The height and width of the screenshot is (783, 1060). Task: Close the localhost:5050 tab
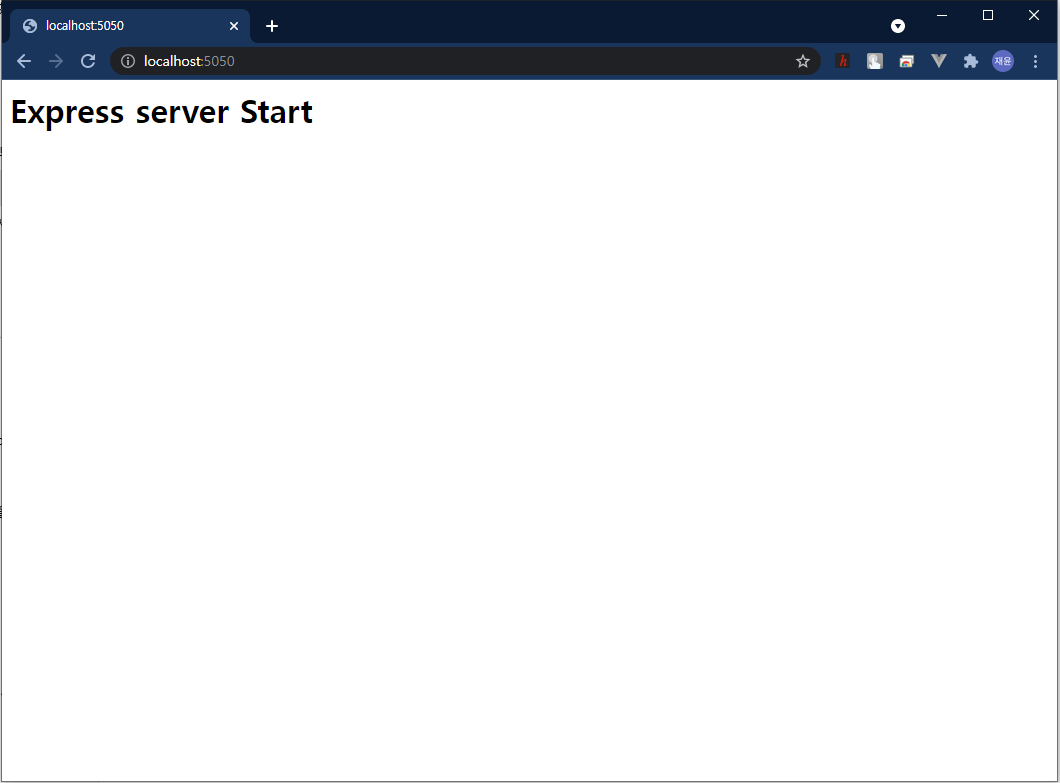[234, 26]
